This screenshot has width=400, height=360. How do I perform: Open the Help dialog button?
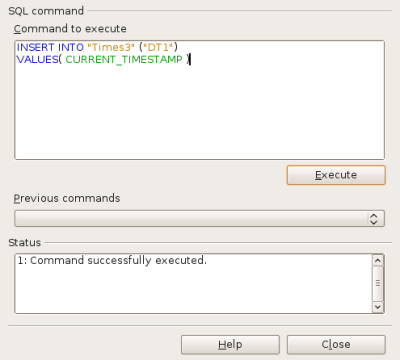point(230,344)
